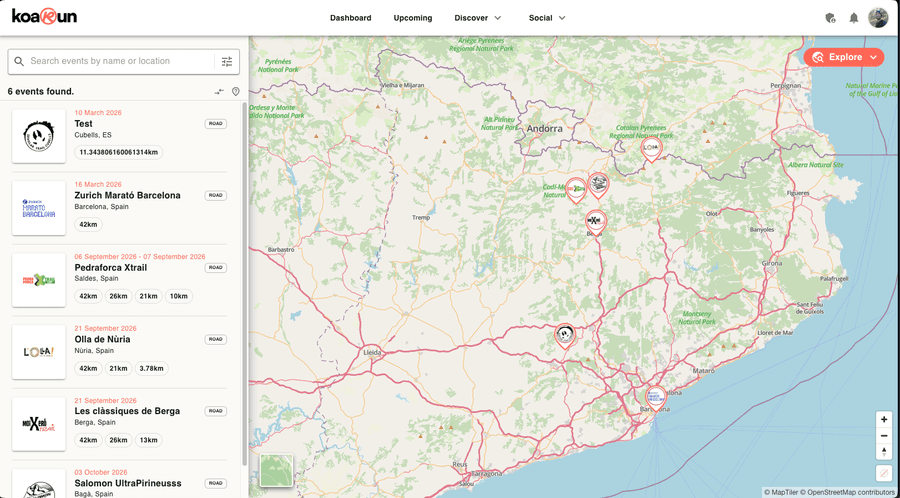Click the notifications bell icon
900x498 pixels.
[x=853, y=18]
